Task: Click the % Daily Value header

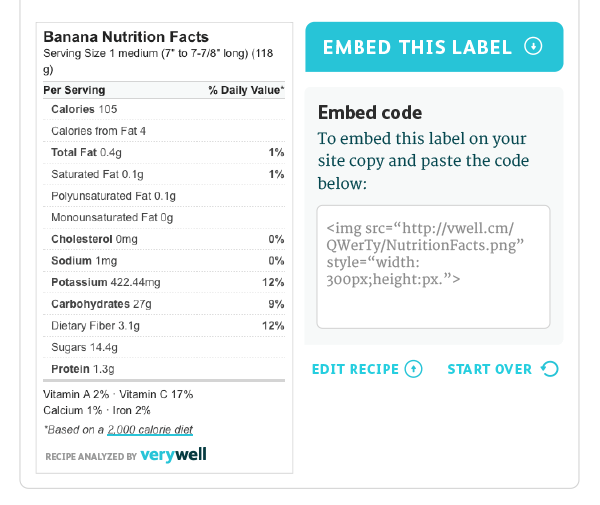Action: [x=246, y=90]
